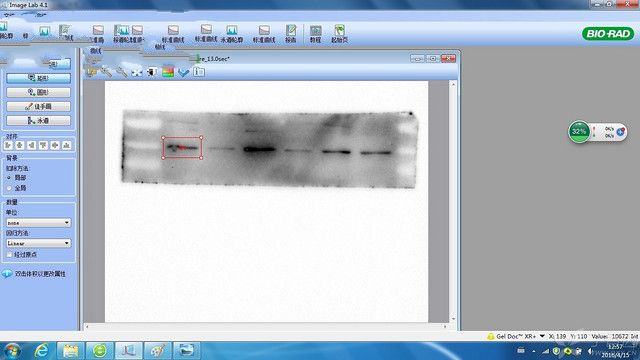
Task: Enable the 经过原点 force through origin checkbox
Action: click(9, 254)
